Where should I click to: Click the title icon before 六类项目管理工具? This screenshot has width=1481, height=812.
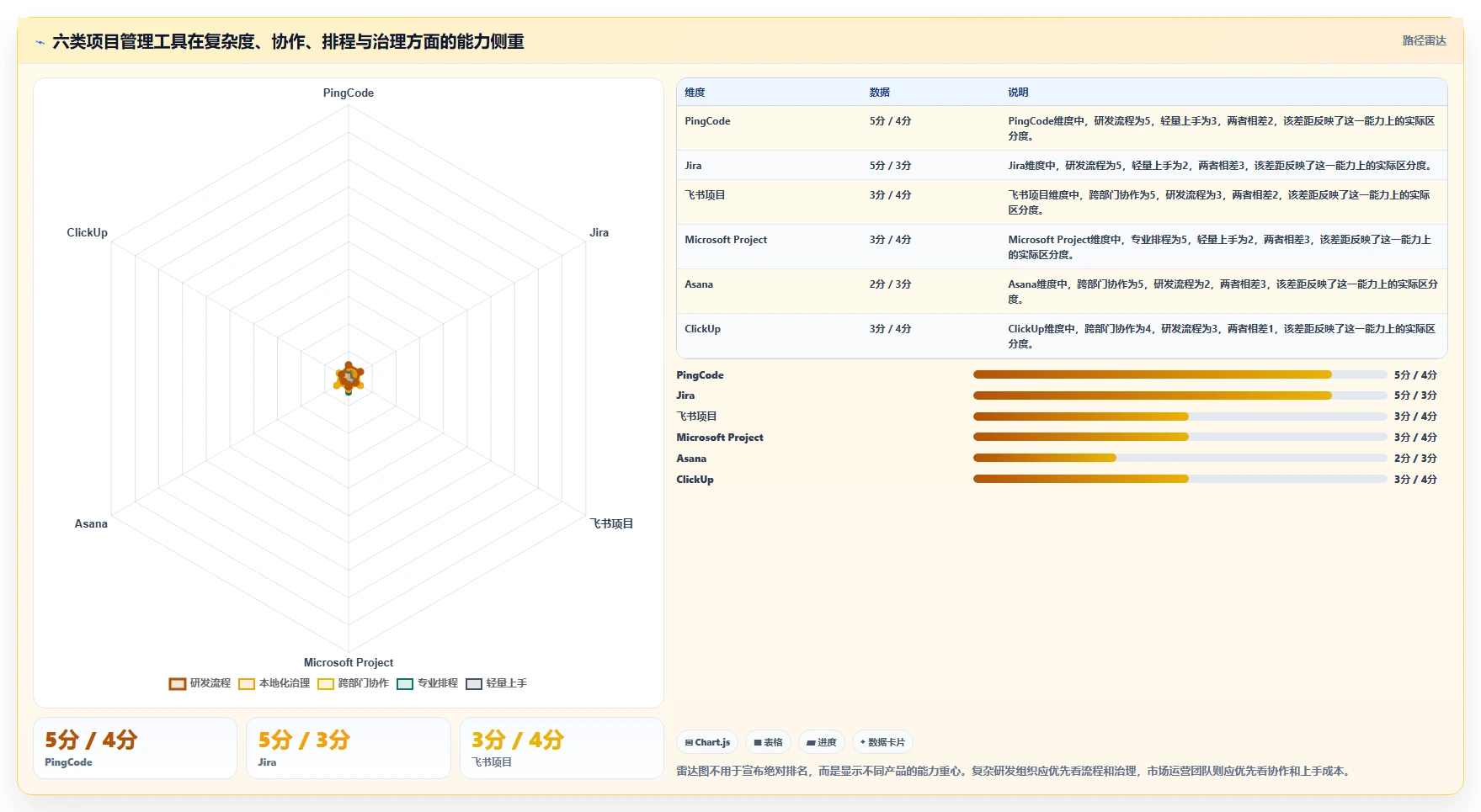[x=40, y=42]
